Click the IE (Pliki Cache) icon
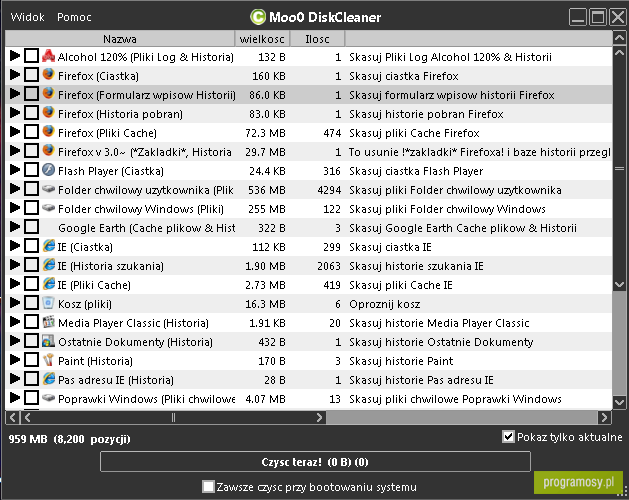The width and height of the screenshot is (629, 500). point(49,284)
